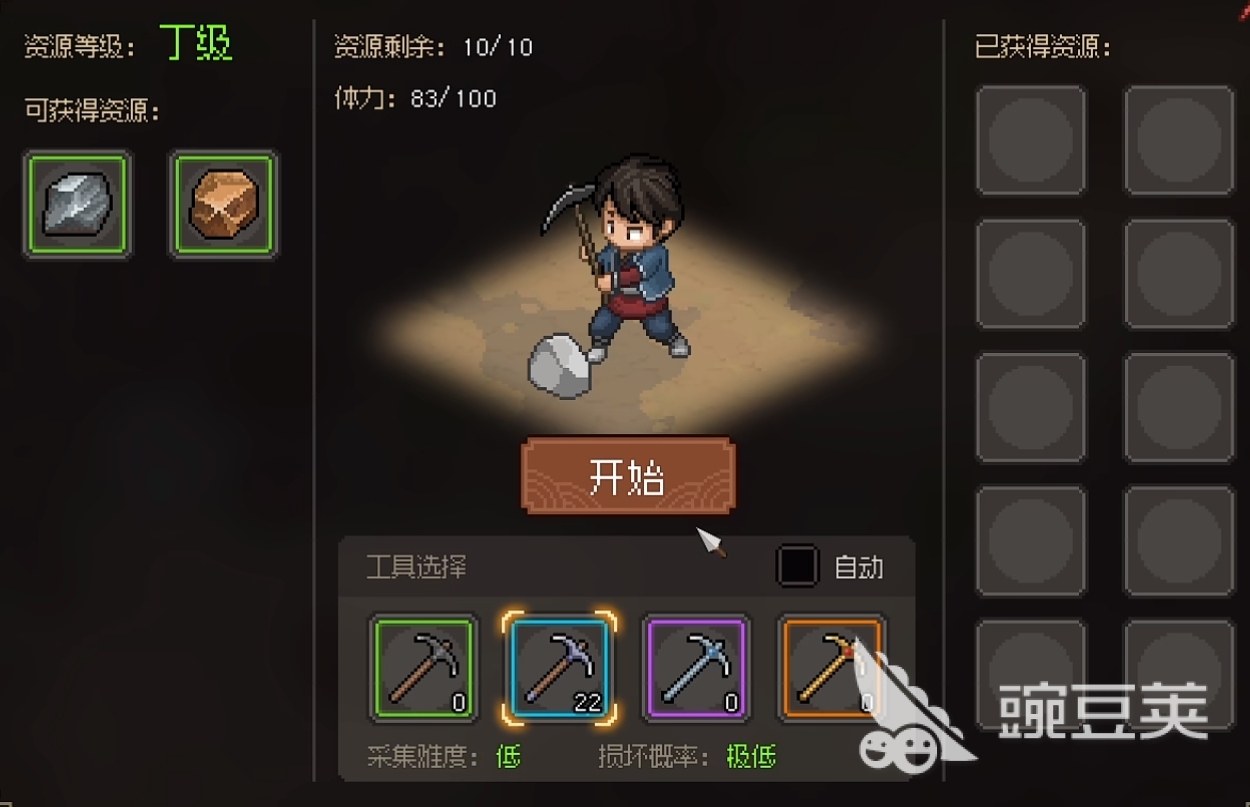Click the second-row left empty resource slot
The height and width of the screenshot is (807, 1250).
coord(1031,274)
